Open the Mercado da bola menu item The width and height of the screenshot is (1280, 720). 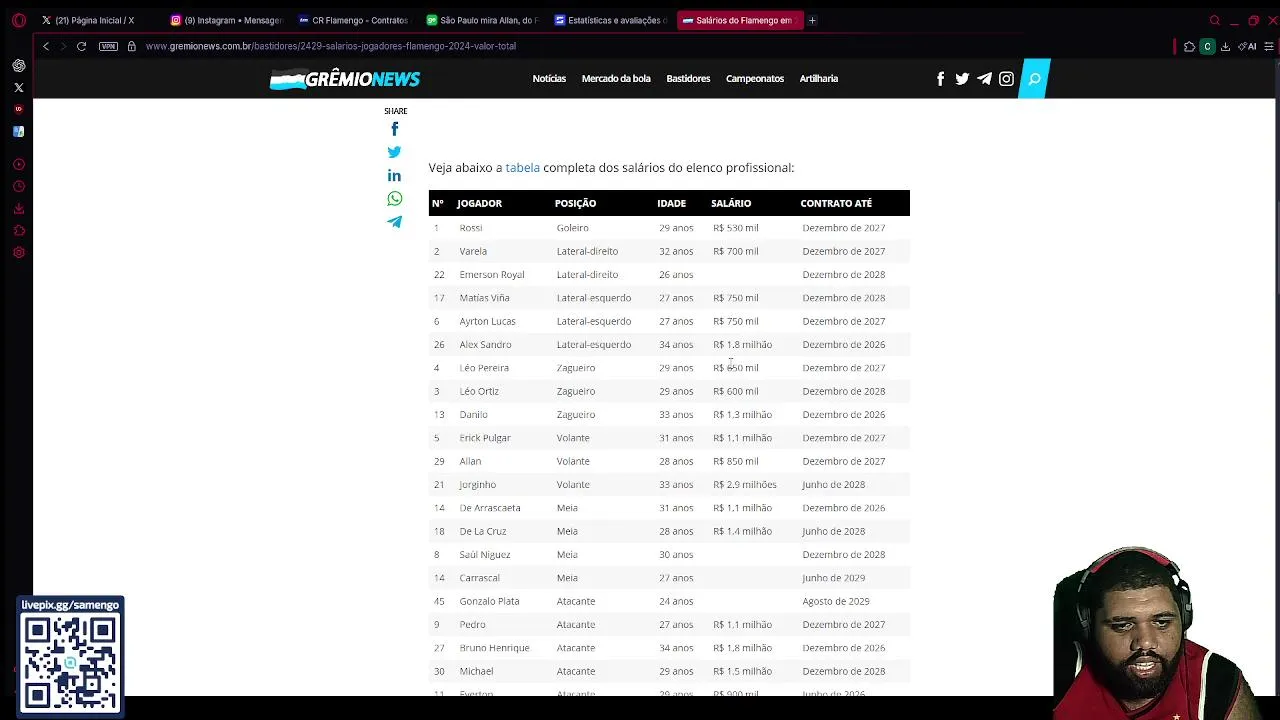[616, 79]
